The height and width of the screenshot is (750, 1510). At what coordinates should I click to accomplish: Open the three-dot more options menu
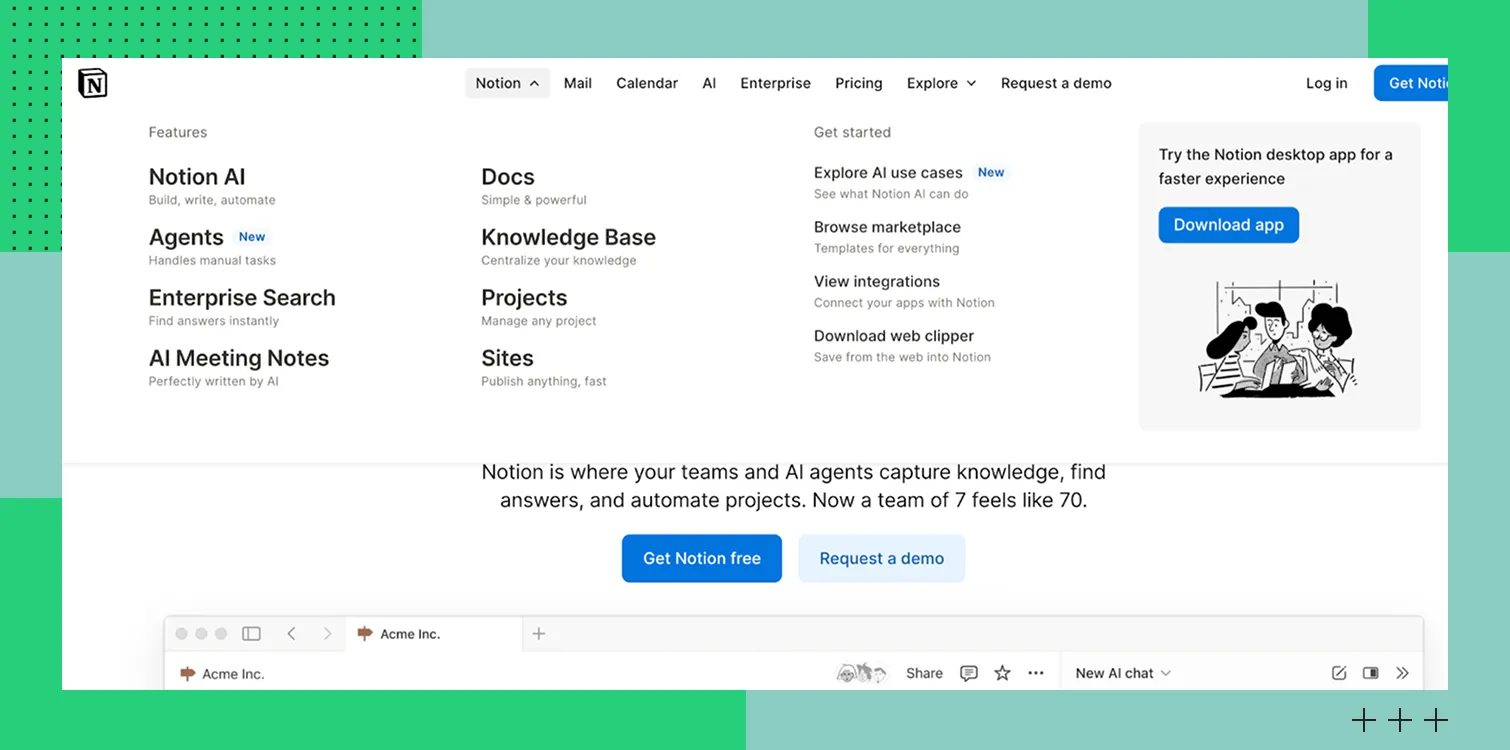click(x=1036, y=674)
